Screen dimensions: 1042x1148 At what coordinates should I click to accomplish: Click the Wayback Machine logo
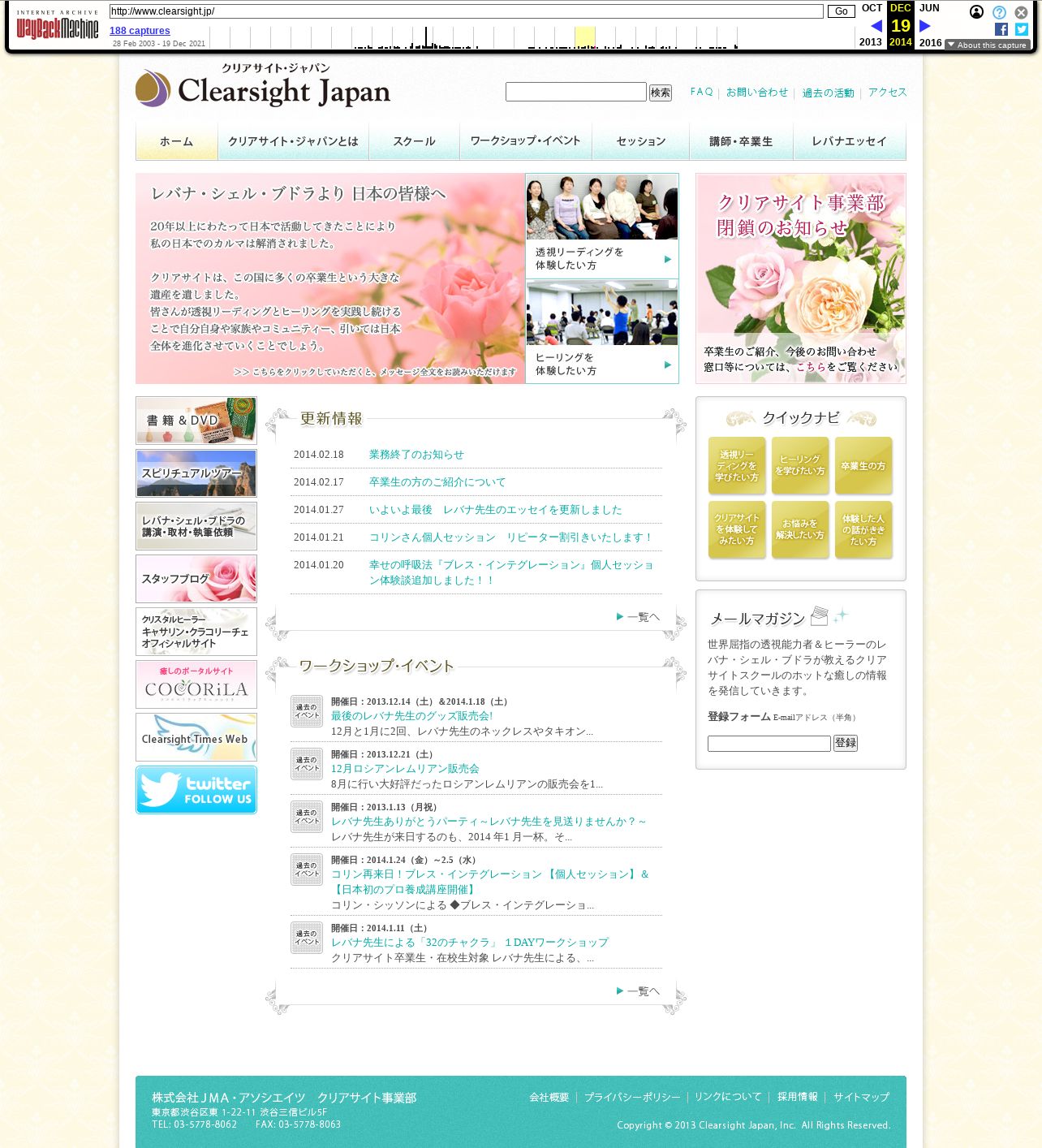point(57,26)
